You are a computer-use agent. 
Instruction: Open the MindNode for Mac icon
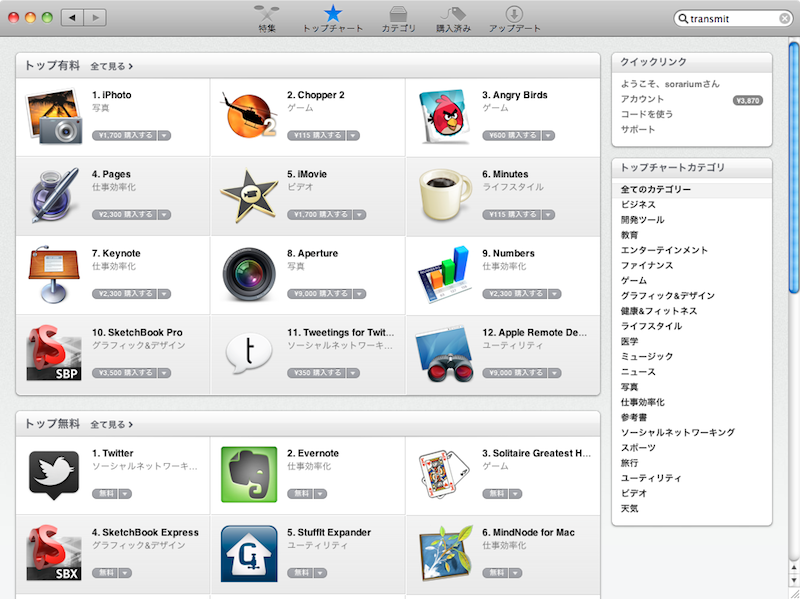click(x=446, y=554)
